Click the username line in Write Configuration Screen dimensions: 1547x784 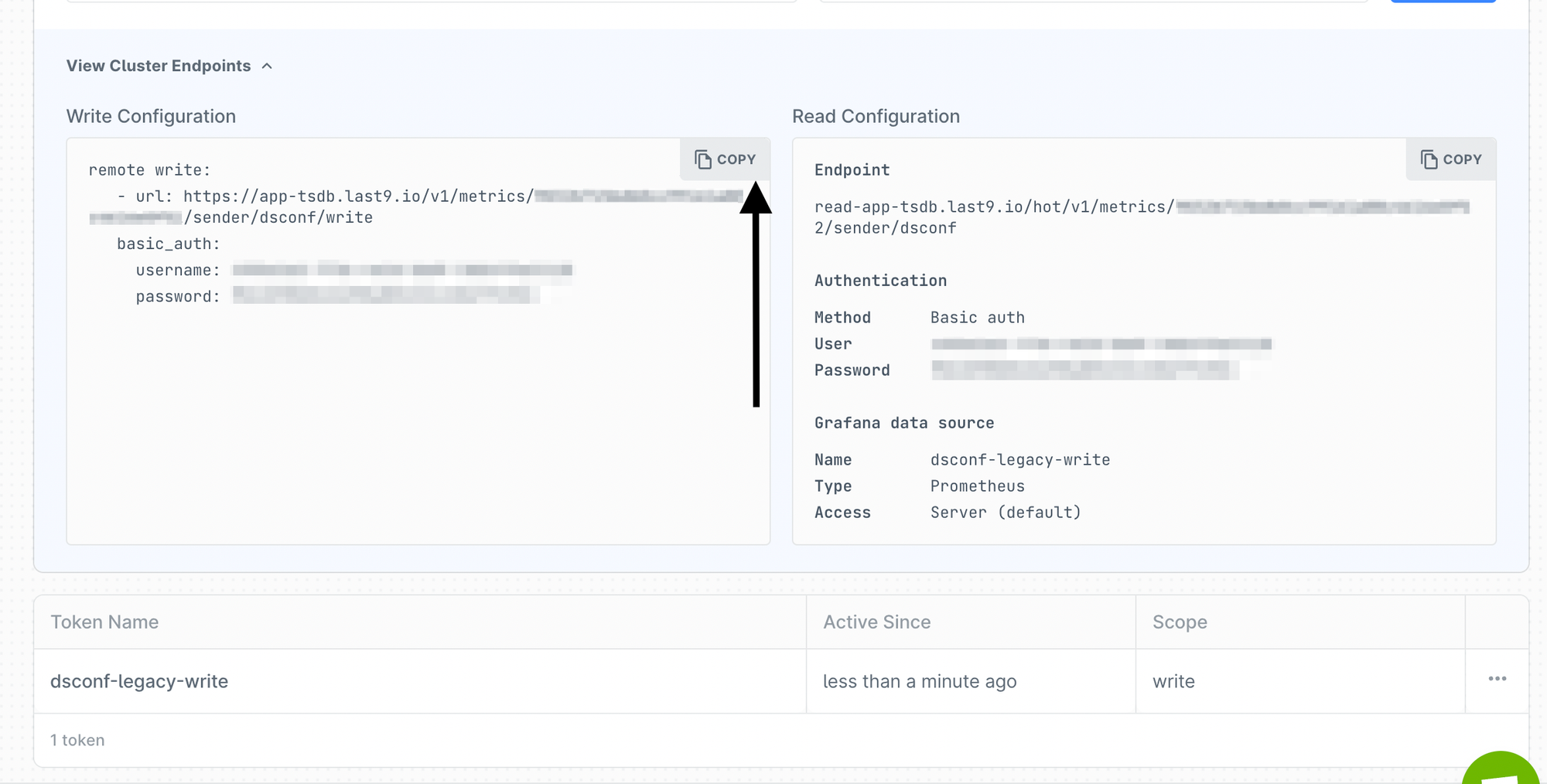[x=353, y=270]
